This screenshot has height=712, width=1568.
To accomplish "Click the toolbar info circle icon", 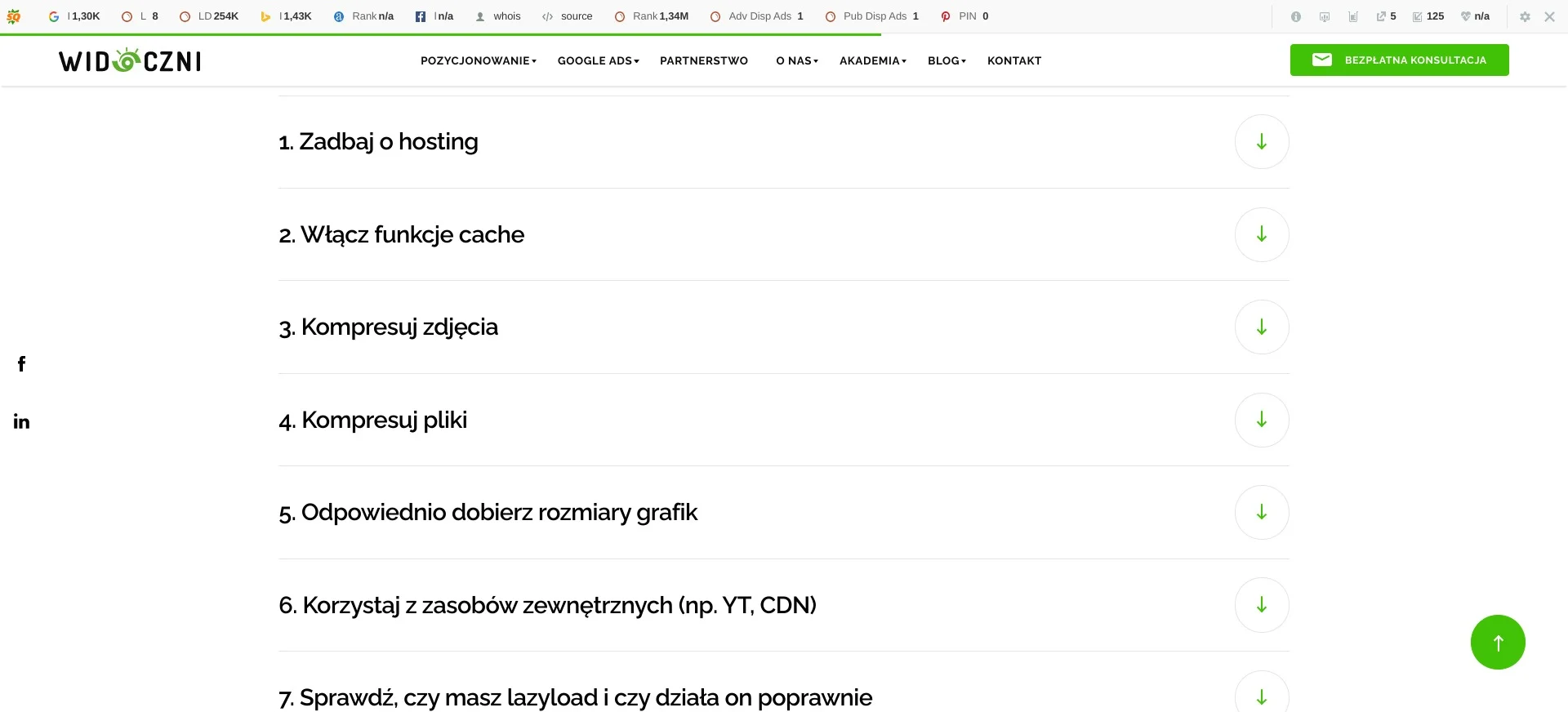I will tap(1296, 16).
